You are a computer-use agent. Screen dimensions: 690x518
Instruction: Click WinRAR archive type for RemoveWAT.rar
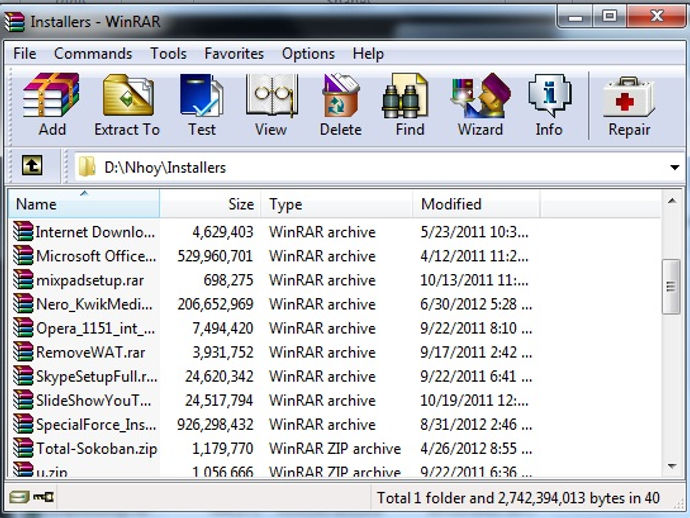(322, 353)
